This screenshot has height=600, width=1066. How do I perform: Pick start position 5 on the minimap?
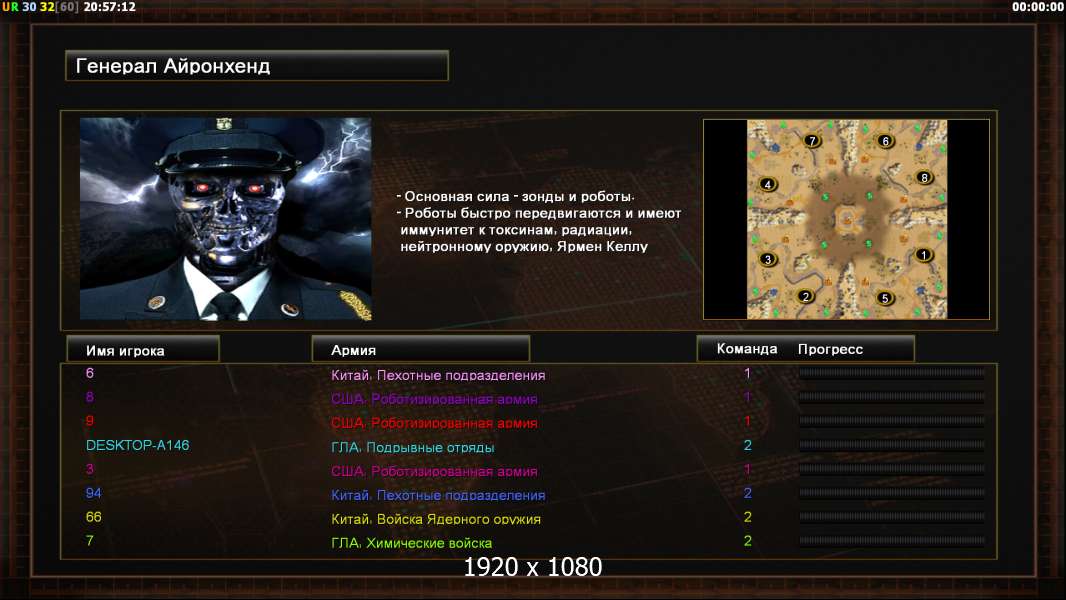tap(884, 298)
